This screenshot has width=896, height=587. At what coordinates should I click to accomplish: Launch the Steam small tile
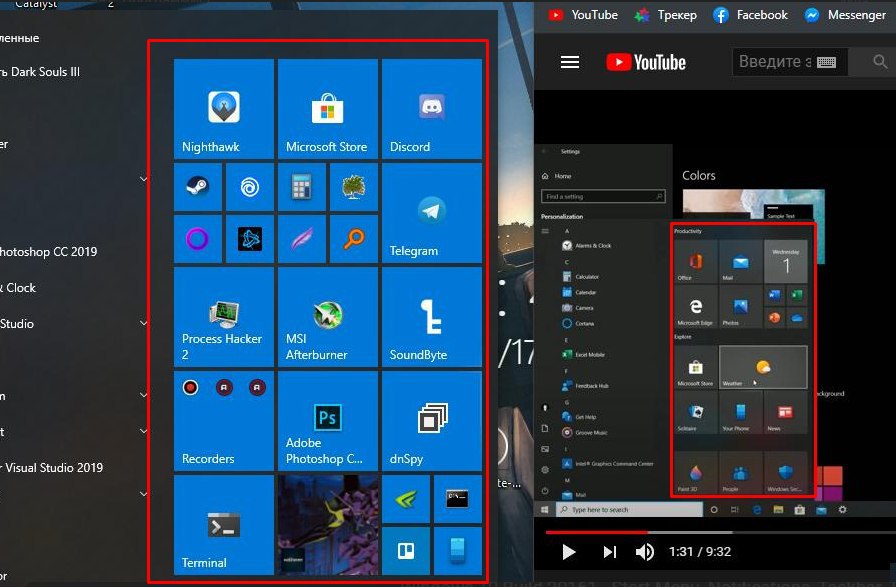[198, 187]
